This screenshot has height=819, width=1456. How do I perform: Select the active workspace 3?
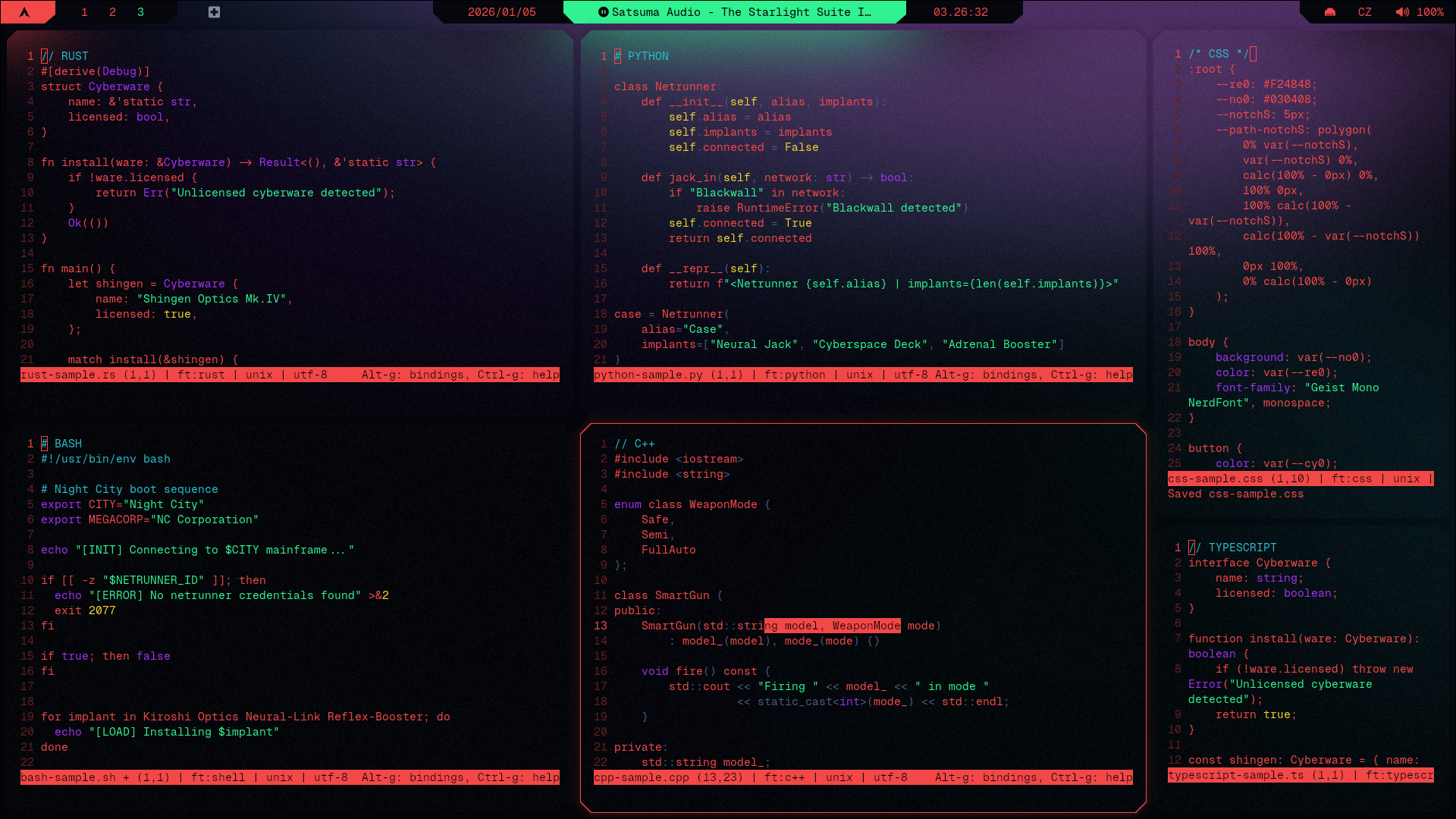(x=140, y=12)
